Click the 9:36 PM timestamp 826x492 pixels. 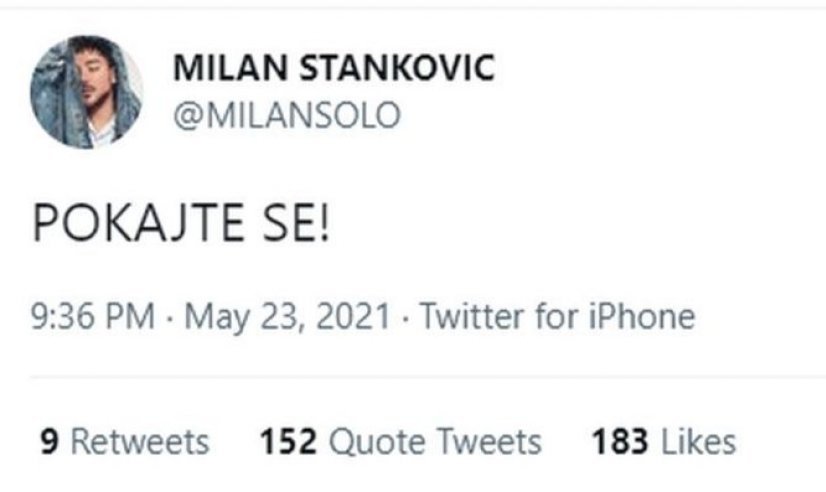point(93,318)
